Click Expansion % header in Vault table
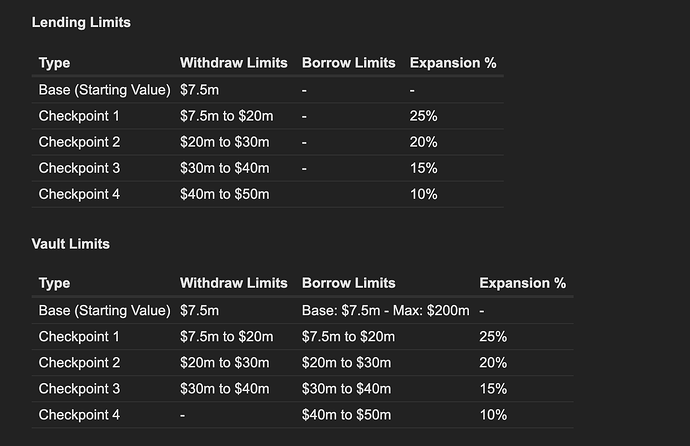This screenshot has height=446, width=690. pyautogui.click(x=522, y=283)
